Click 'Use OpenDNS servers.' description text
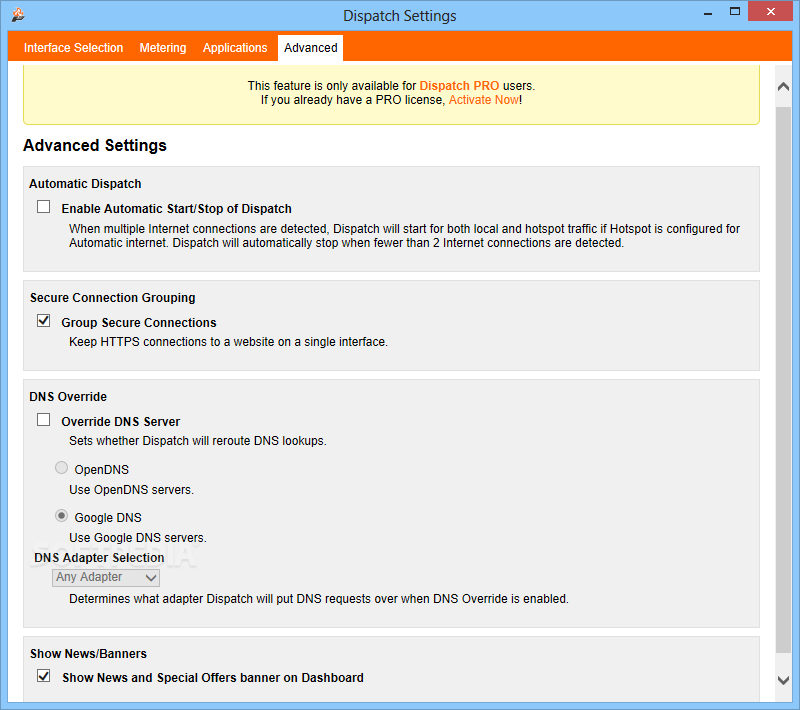This screenshot has height=710, width=800. click(x=132, y=490)
